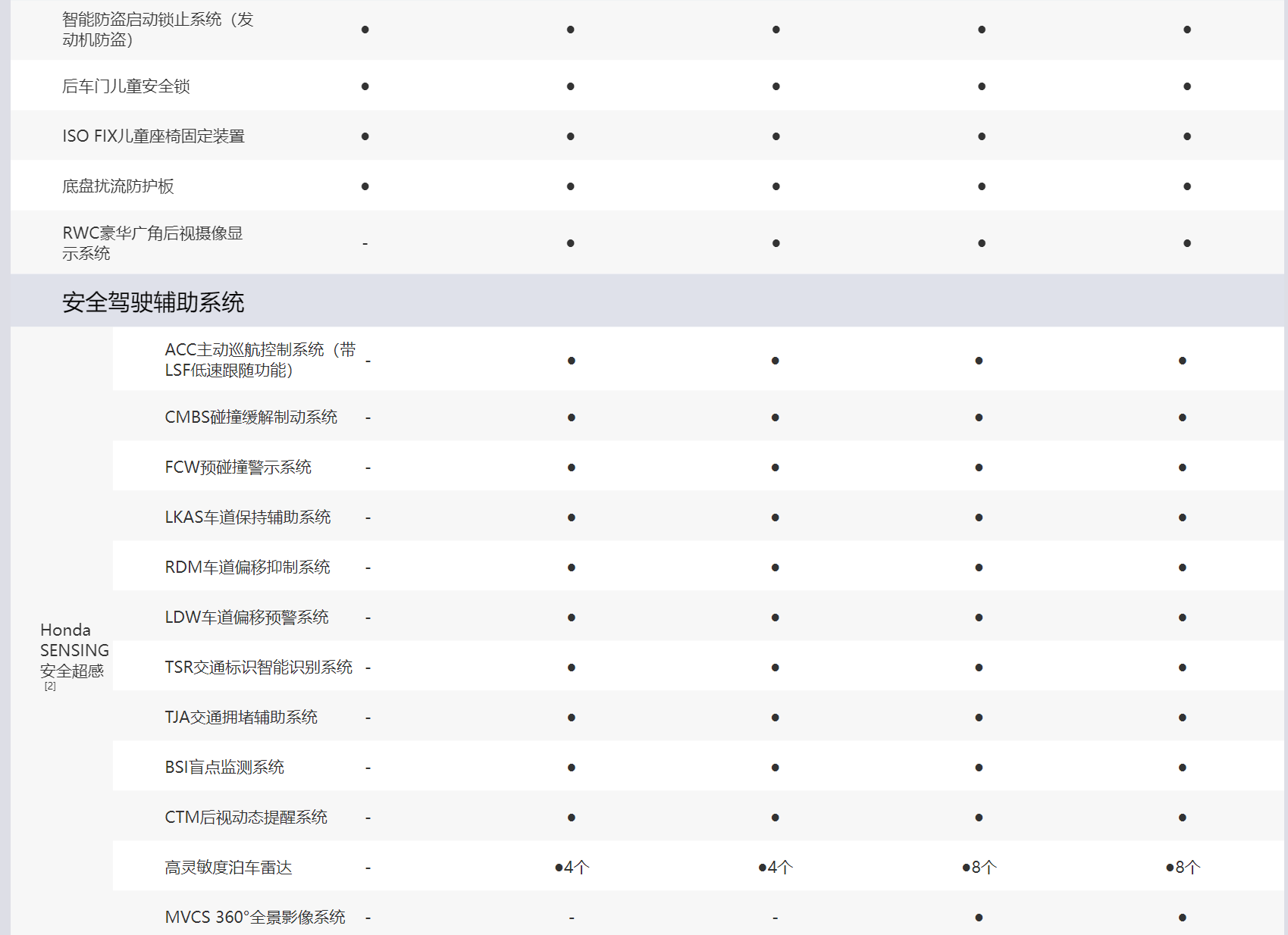Select the CMBS碰撞缓解制动系统 label
The height and width of the screenshot is (935, 1288).
251,417
